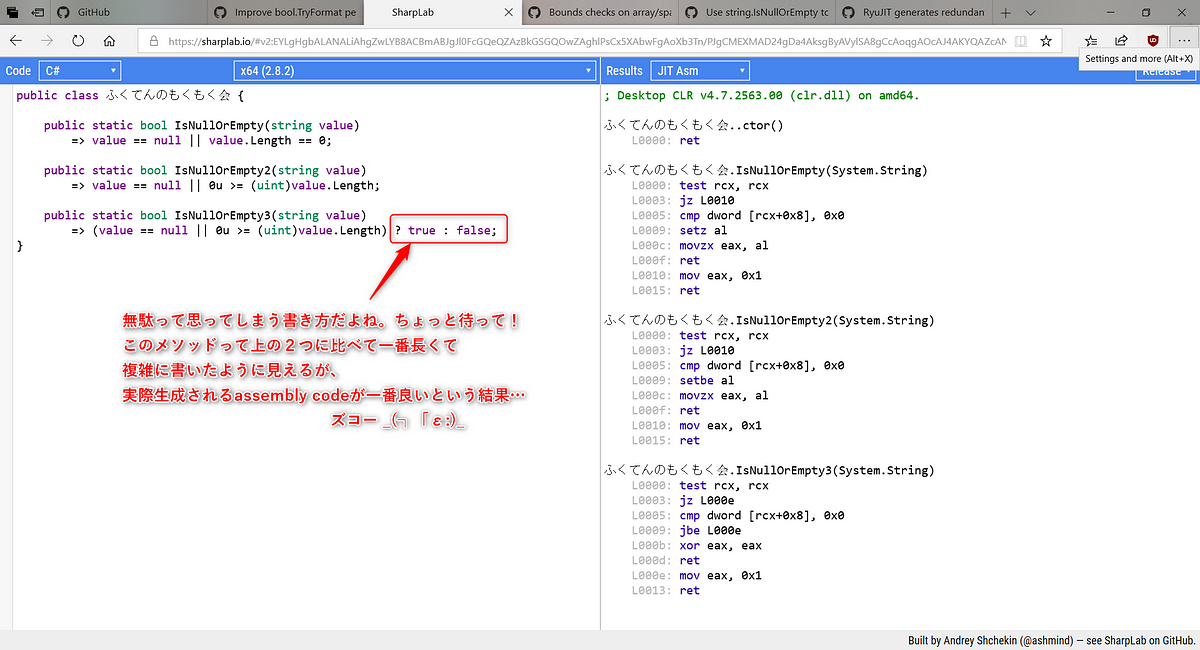The height and width of the screenshot is (650, 1200).
Task: Switch to Improve bool.TryFormat tab
Action: tap(284, 12)
